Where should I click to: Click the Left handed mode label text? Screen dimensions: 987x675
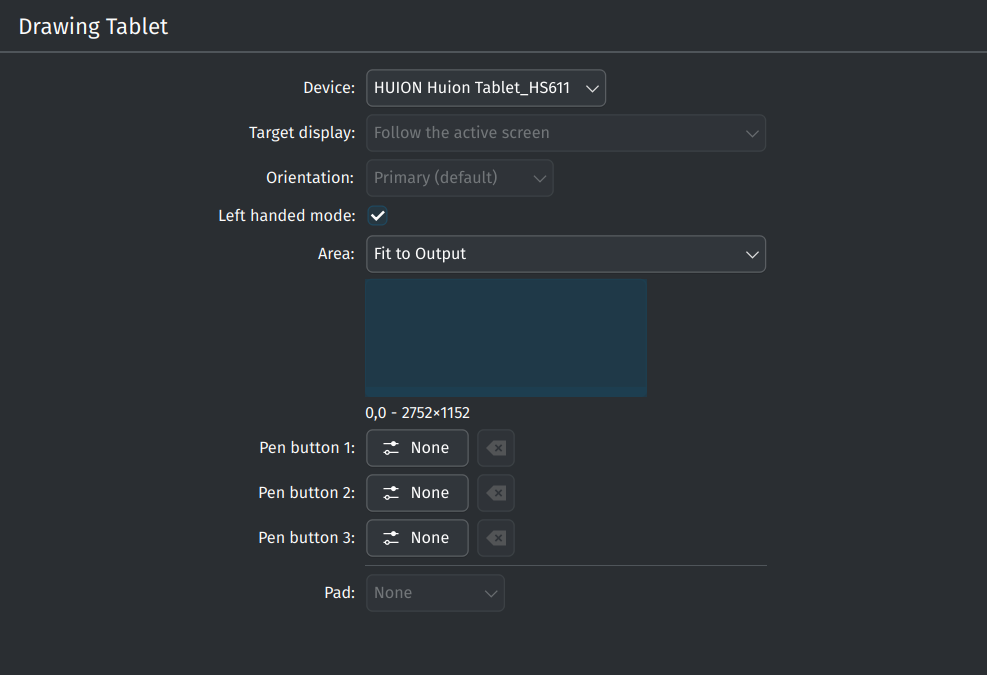click(x=286, y=216)
